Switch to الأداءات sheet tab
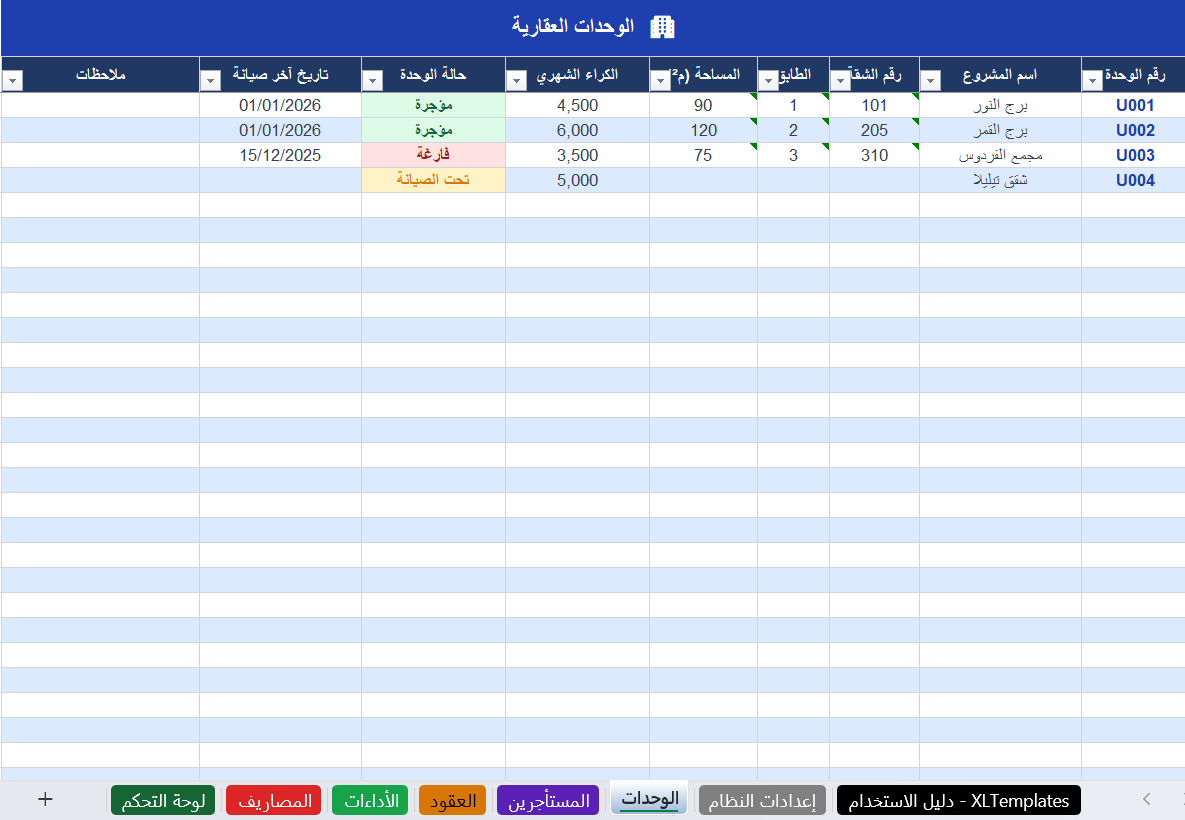This screenshot has height=820, width=1185. point(370,801)
